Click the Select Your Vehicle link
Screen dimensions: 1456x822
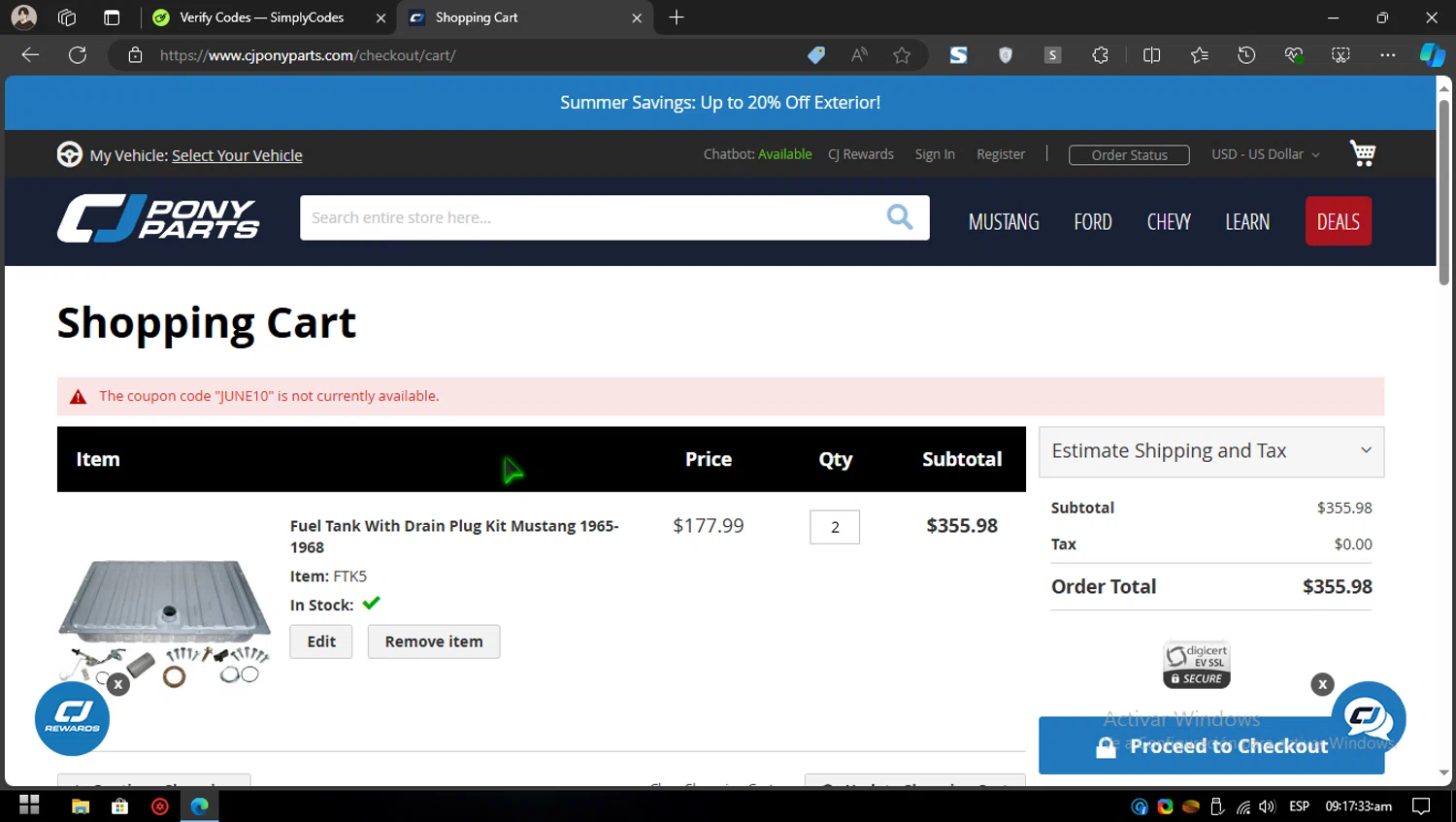(237, 155)
